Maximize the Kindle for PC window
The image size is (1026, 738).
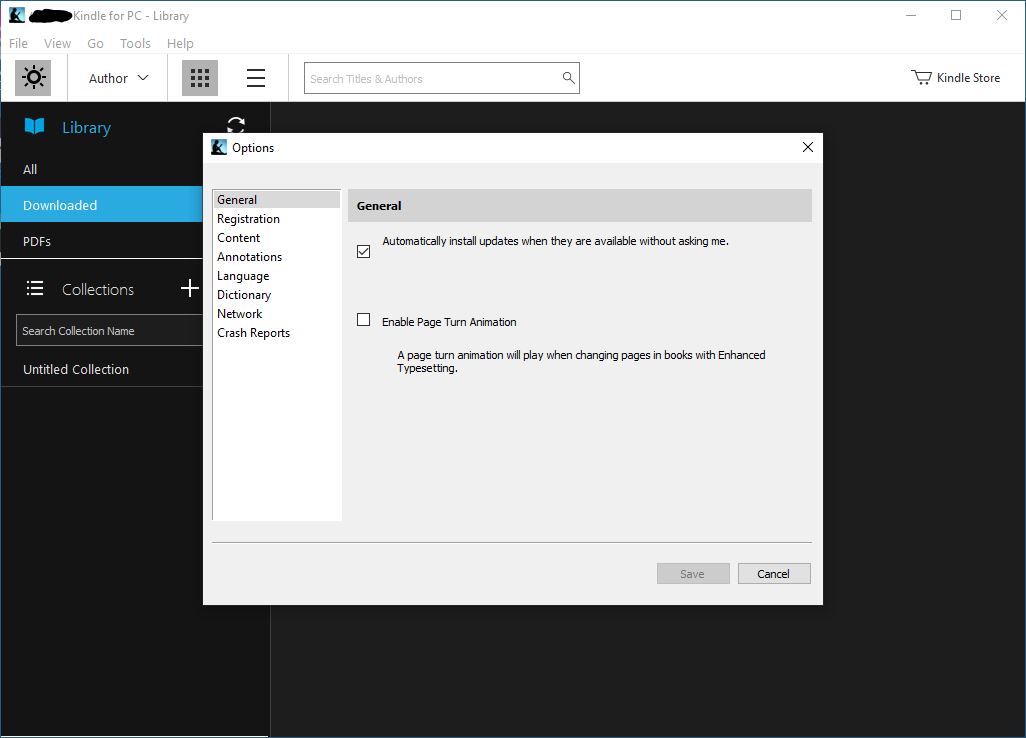point(956,15)
